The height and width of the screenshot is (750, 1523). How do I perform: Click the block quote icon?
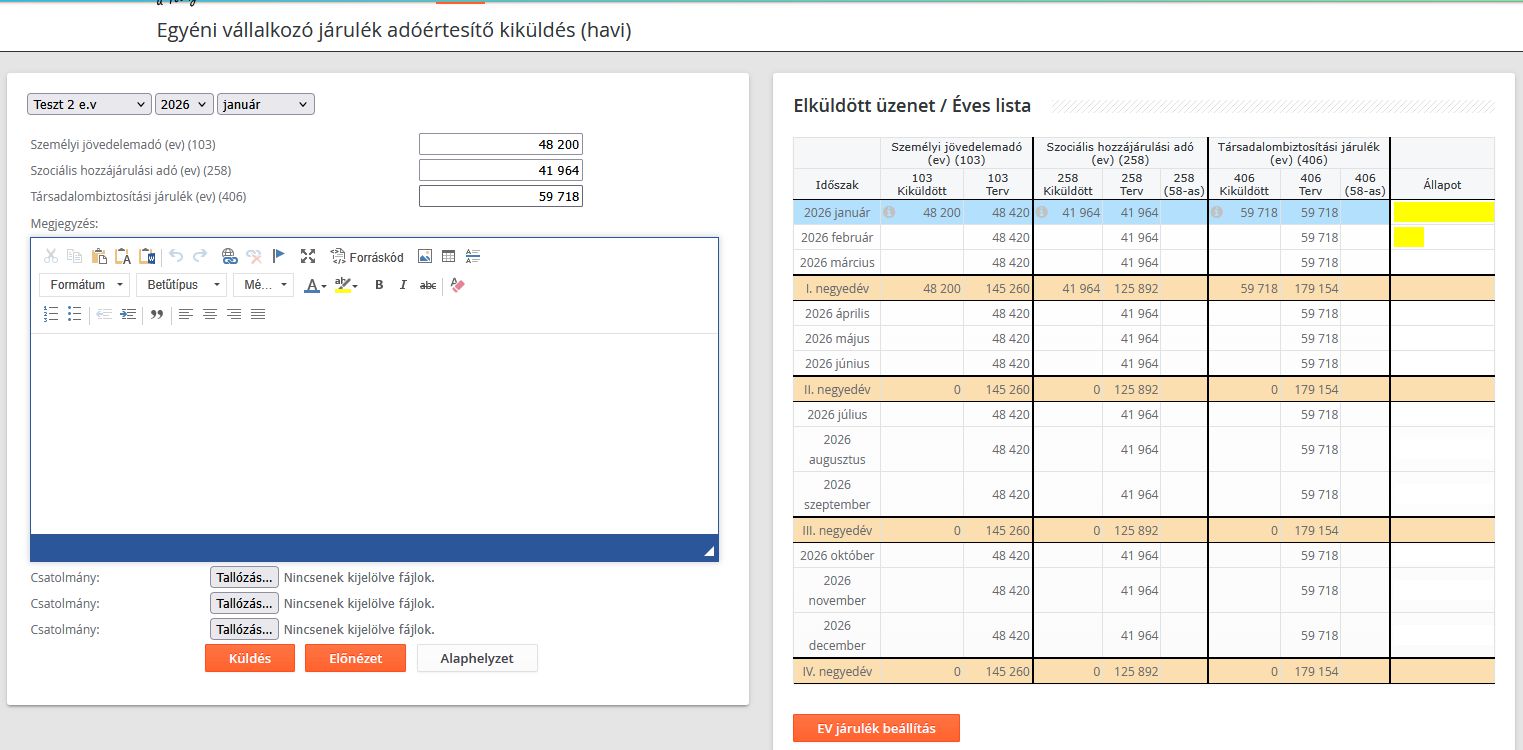tap(156, 314)
